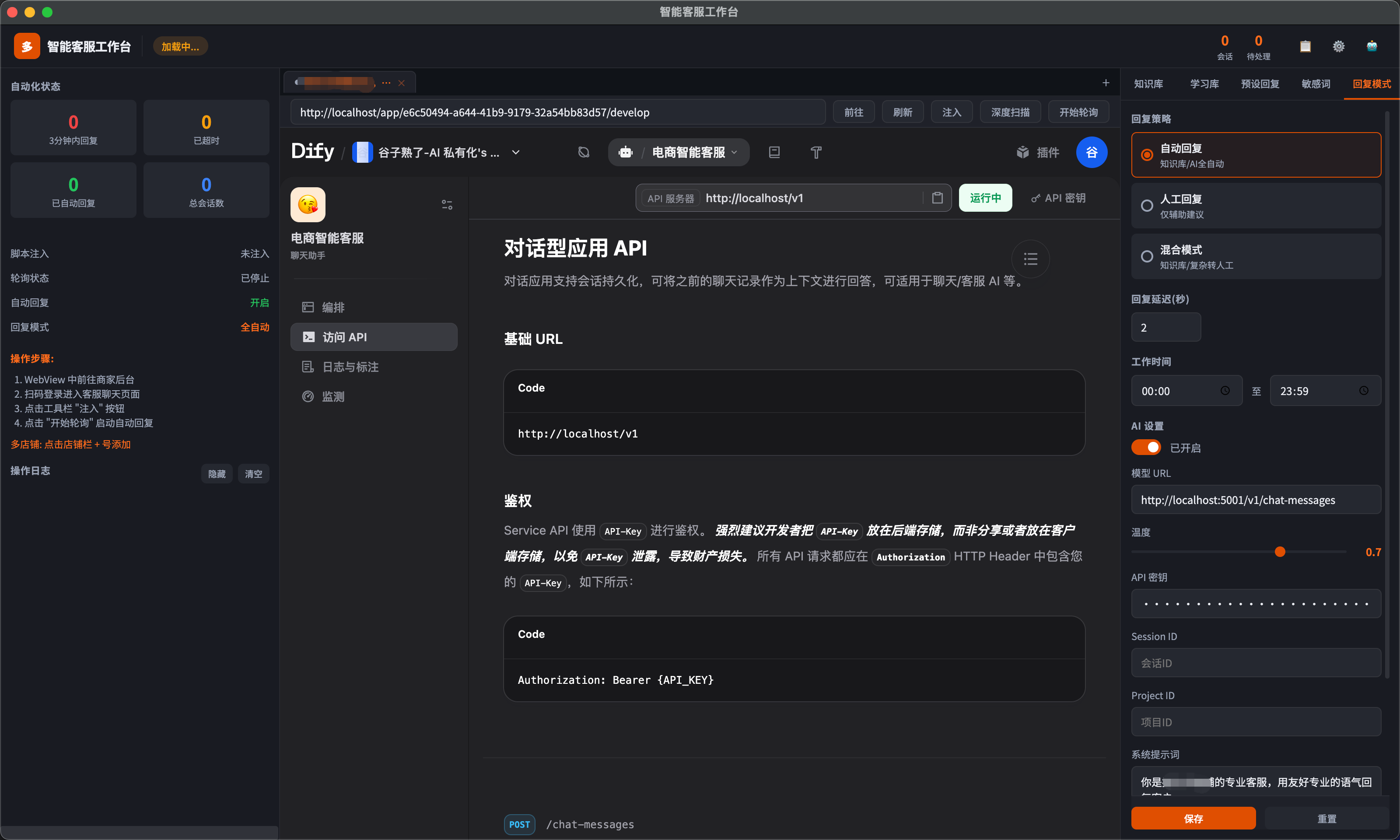This screenshot has height=840, width=1400.
Task: Open the table of contents list icon
Action: (x=1030, y=259)
